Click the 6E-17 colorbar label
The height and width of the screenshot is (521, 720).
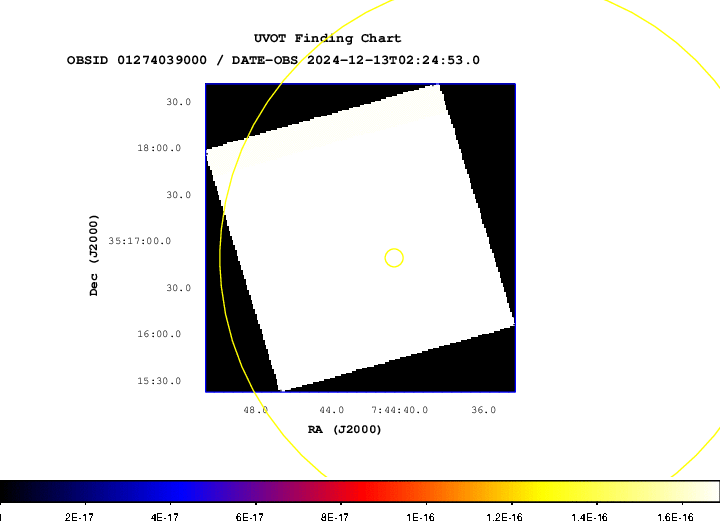(x=249, y=517)
